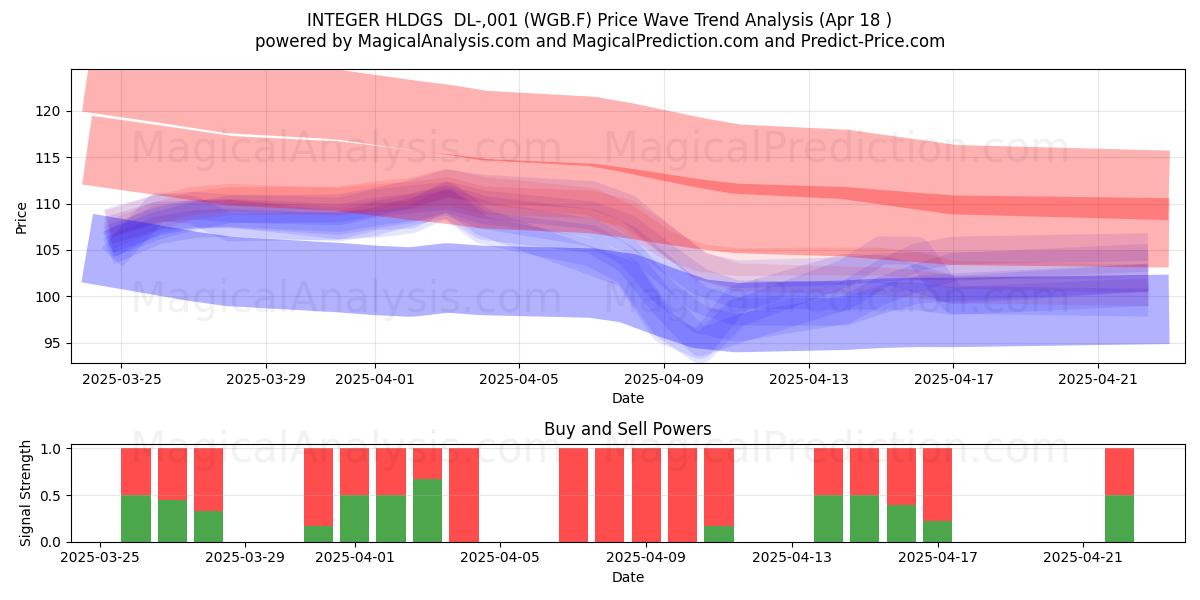Click the "Date" label under Buy and Sell Powers
Viewport: 1200px width, 600px height.
pos(628,577)
